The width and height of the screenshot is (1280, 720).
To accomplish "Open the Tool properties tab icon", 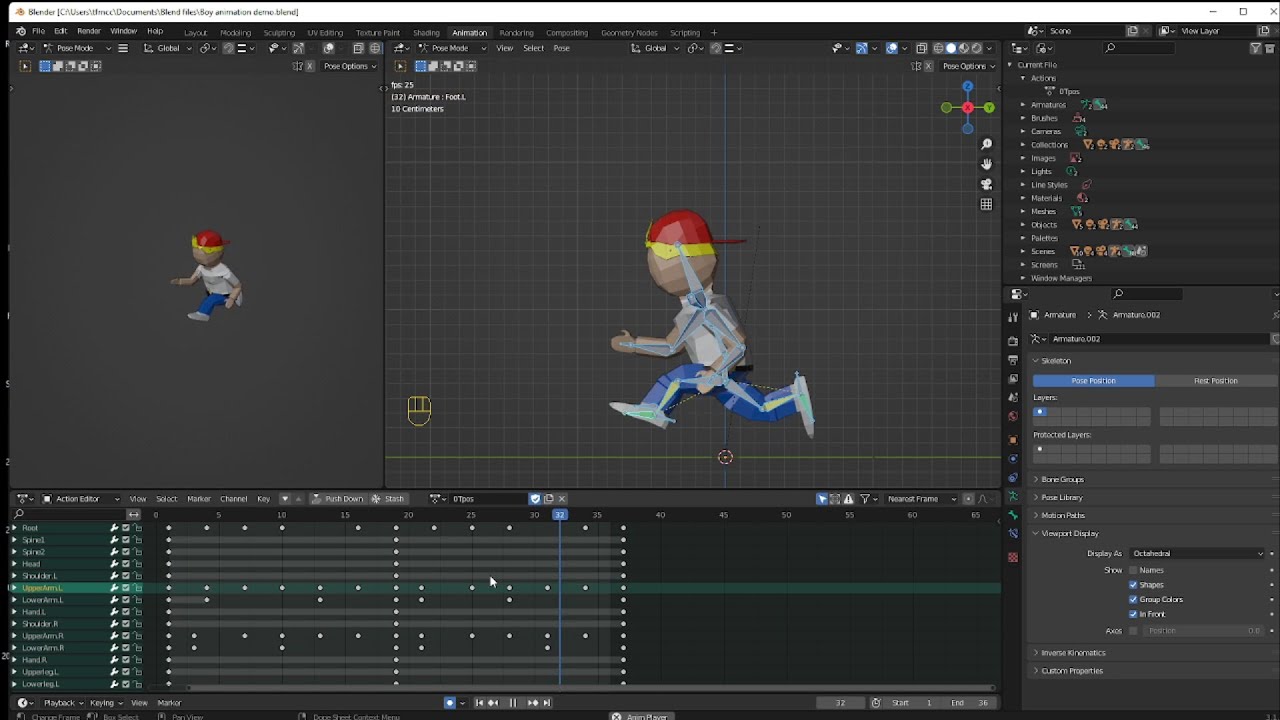I will pos(1013,317).
